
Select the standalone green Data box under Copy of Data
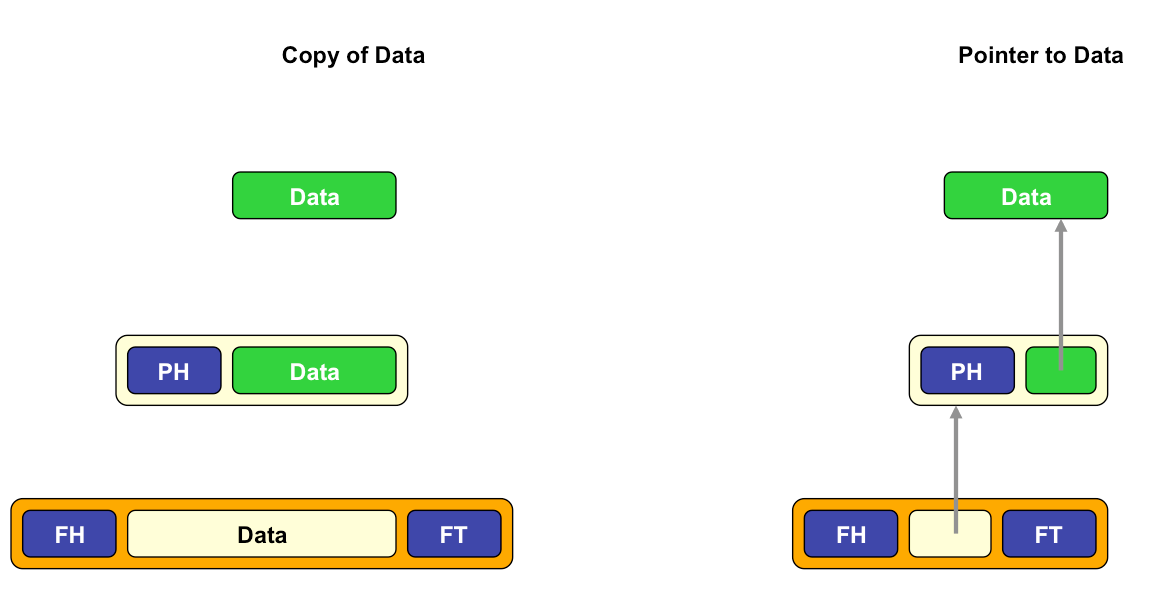pos(314,196)
